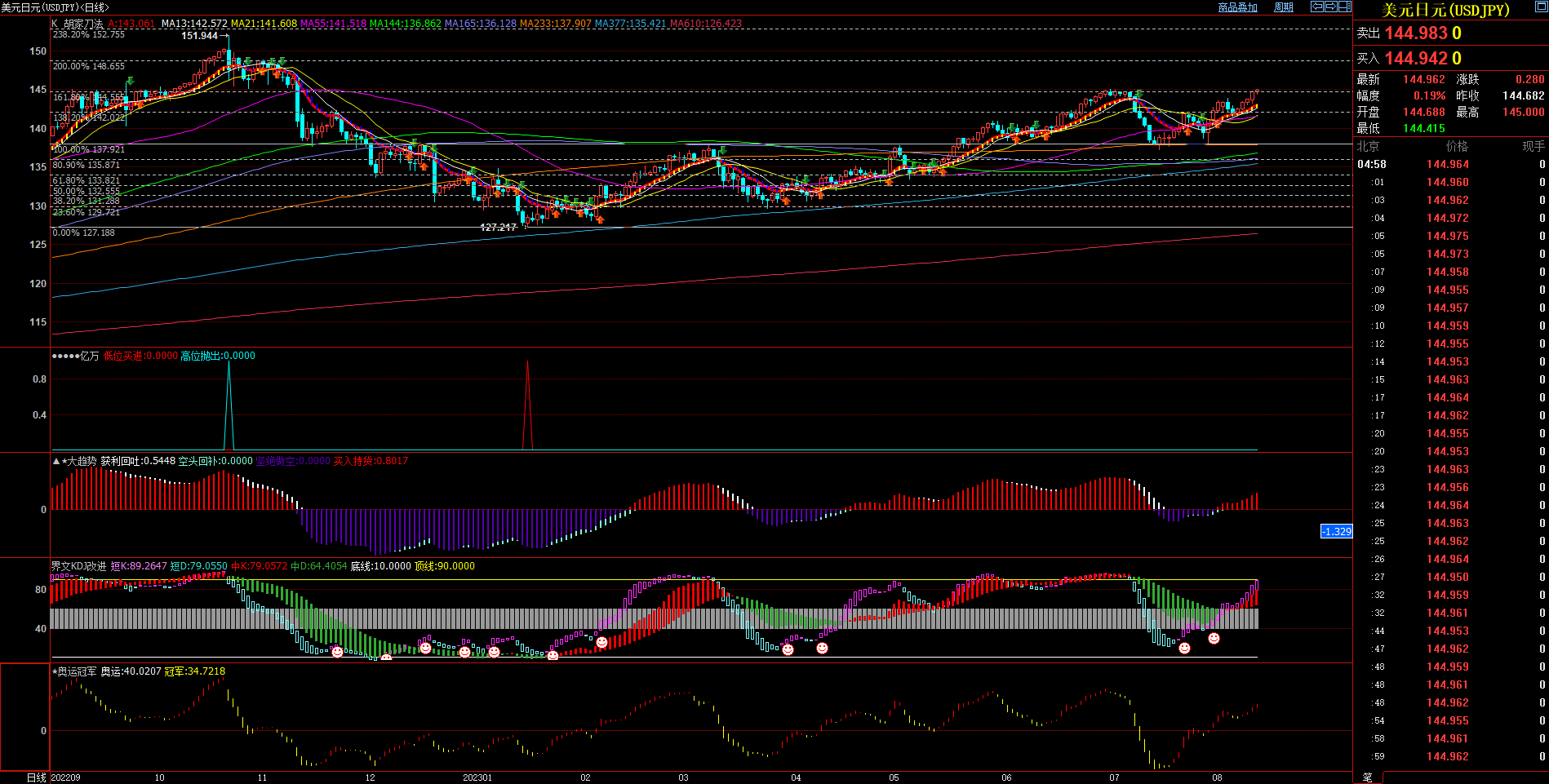The image size is (1549, 784).
Task: Click the right arrow navigation icon
Action: (1331, 7)
